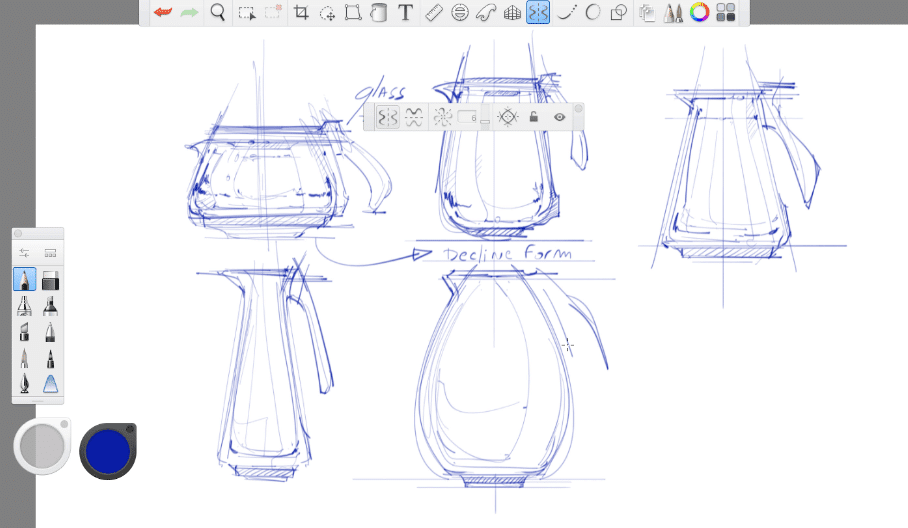Open the brush library icon
Image resolution: width=908 pixels, height=528 pixels.
click(50, 253)
